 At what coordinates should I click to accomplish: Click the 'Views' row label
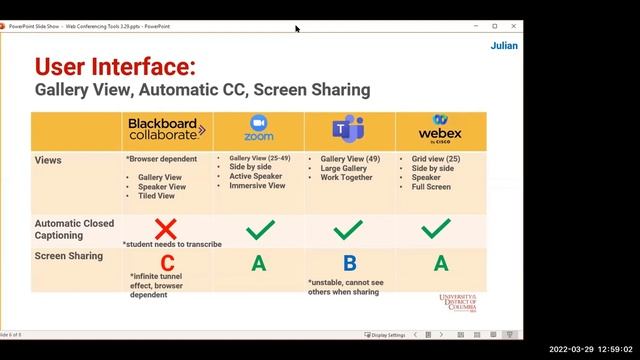pos(48,160)
